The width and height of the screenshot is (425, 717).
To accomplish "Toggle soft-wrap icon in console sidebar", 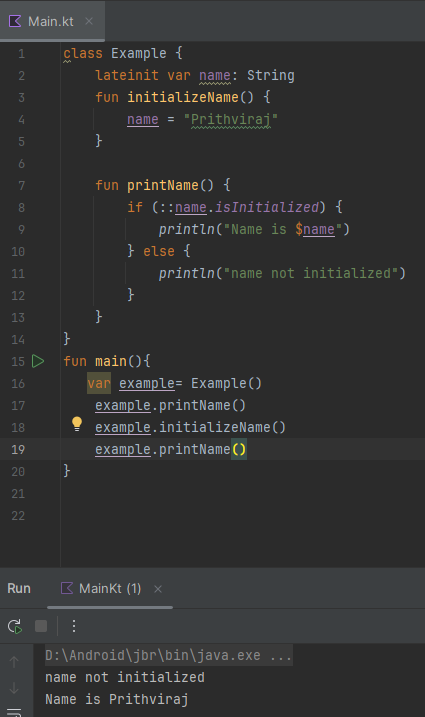I will pos(14,712).
